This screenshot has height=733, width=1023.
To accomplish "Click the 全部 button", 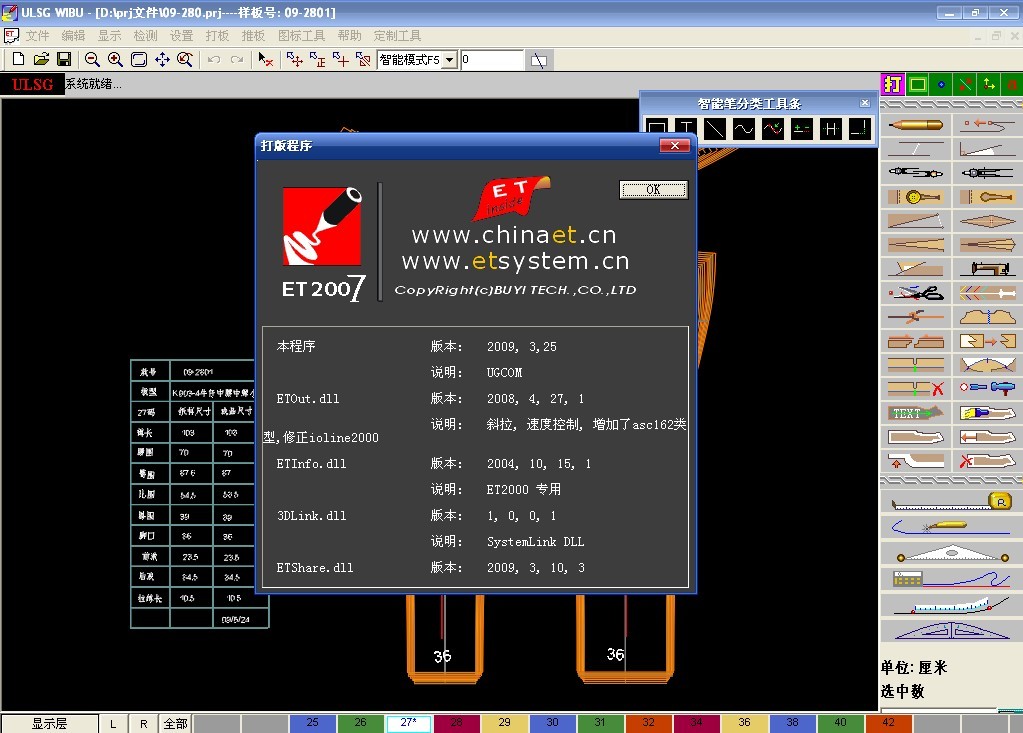I will click(x=176, y=723).
